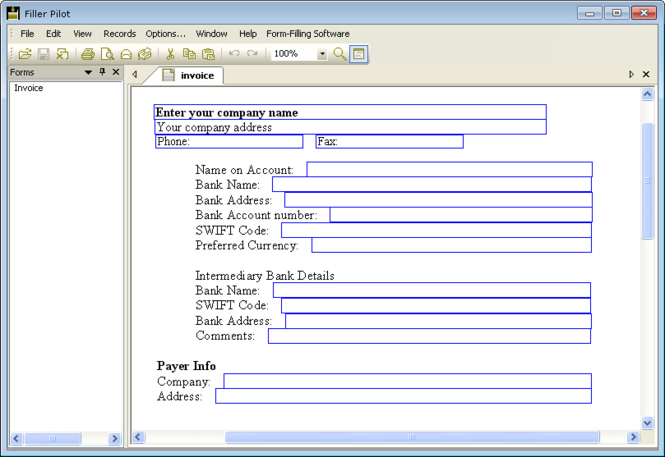Open the Window menu
This screenshot has width=665, height=457.
(x=211, y=33)
